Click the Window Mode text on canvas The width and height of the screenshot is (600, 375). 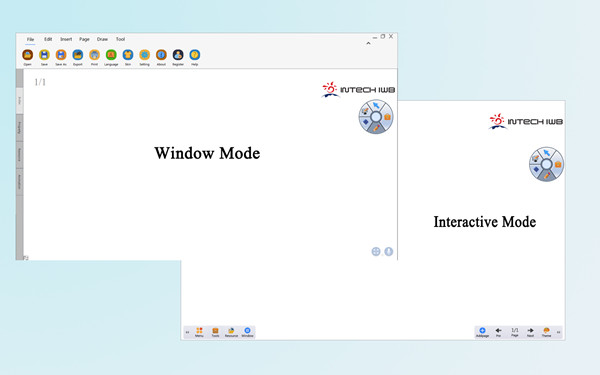pos(207,153)
